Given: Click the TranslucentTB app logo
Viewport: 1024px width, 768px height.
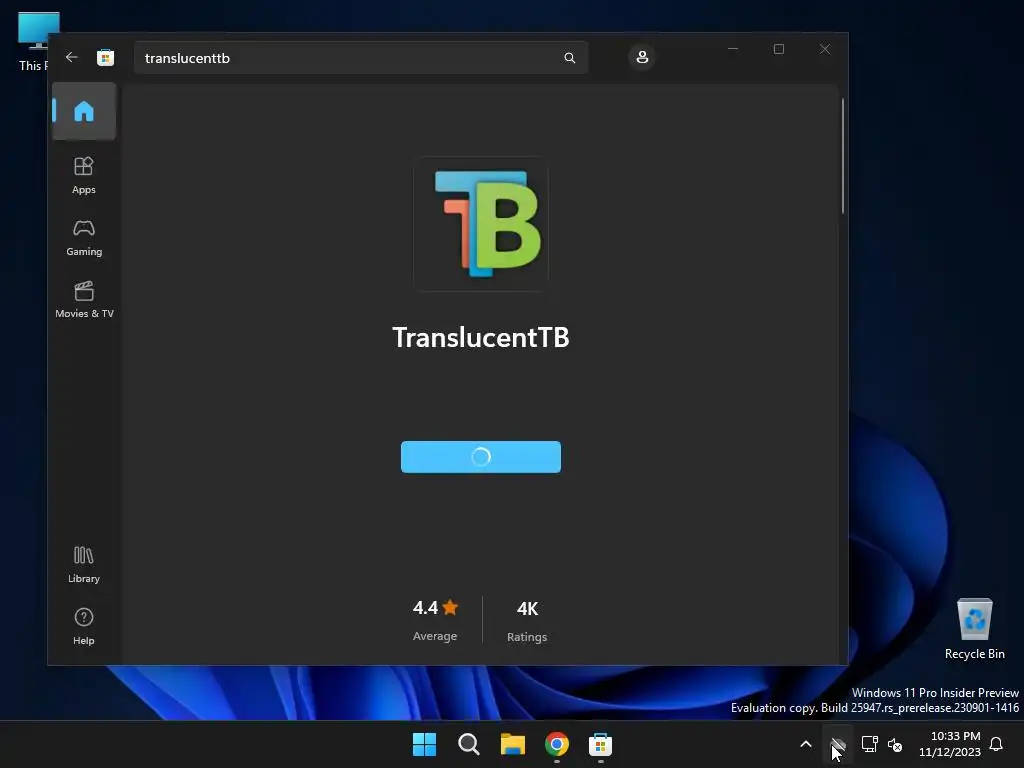Looking at the screenshot, I should 481,223.
